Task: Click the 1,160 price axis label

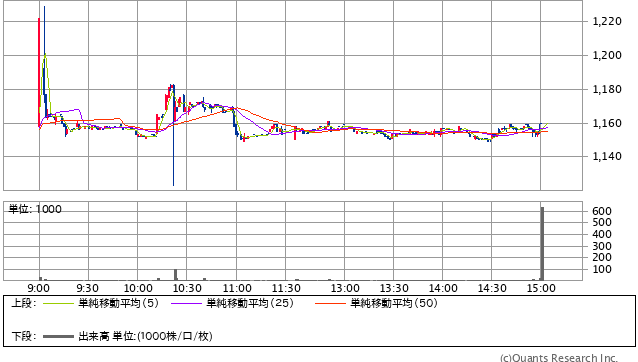Action: [x=607, y=123]
